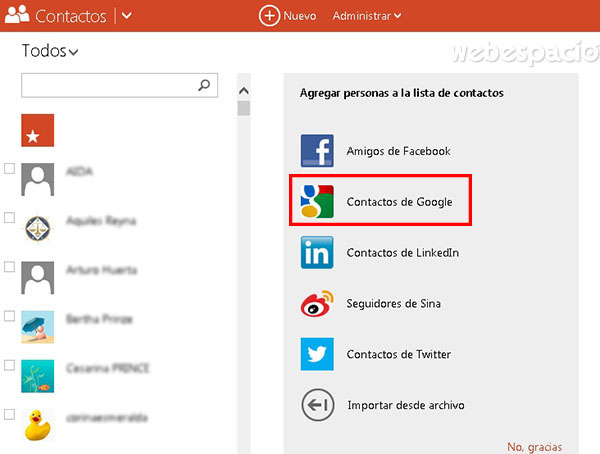Open AIDA's gray avatar picture
The height and width of the screenshot is (454, 600).
click(38, 179)
